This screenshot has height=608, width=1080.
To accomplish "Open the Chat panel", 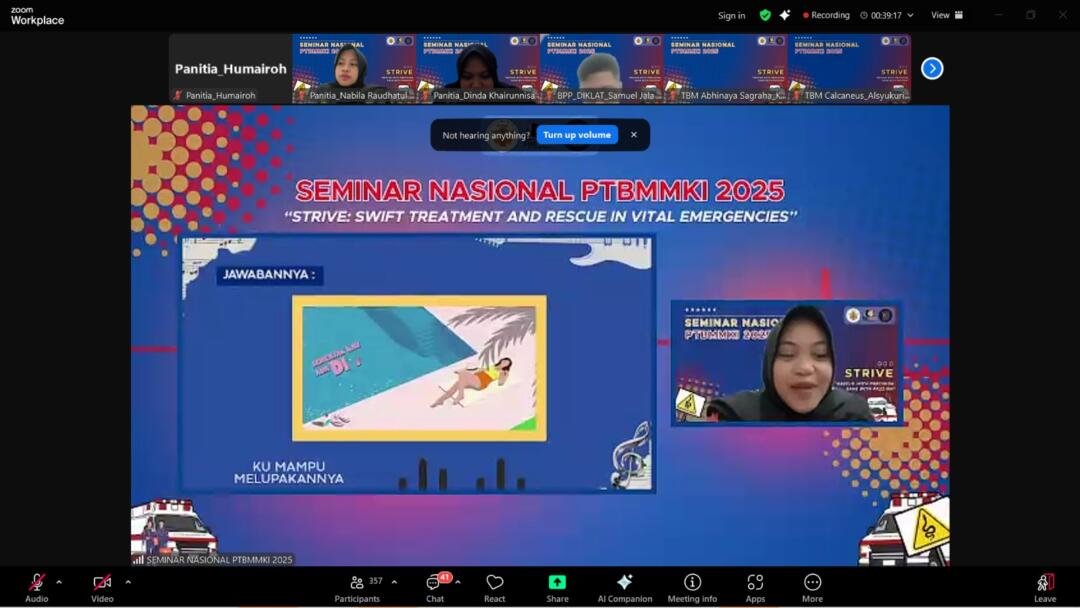I will click(435, 587).
